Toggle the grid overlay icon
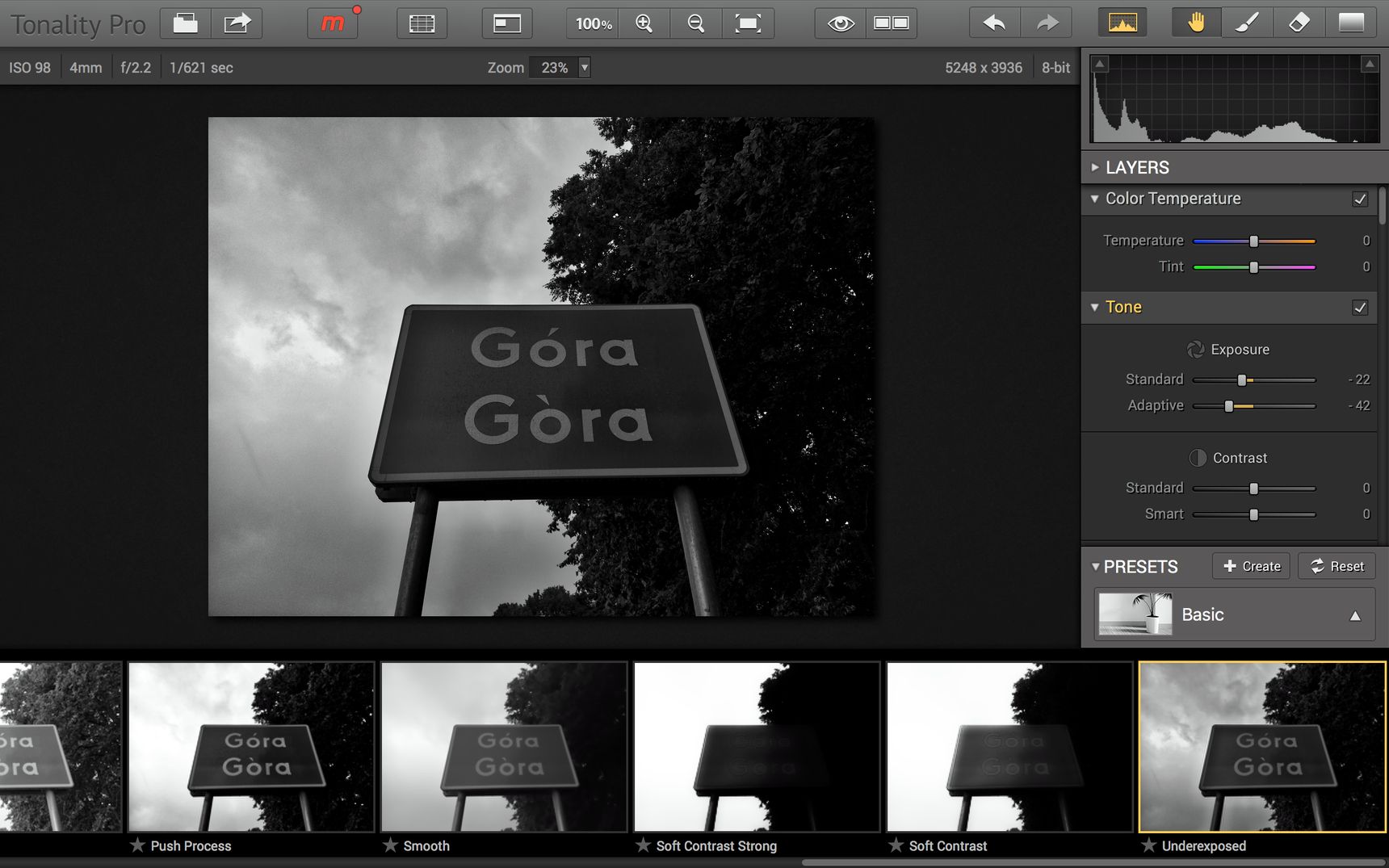 [422, 23]
